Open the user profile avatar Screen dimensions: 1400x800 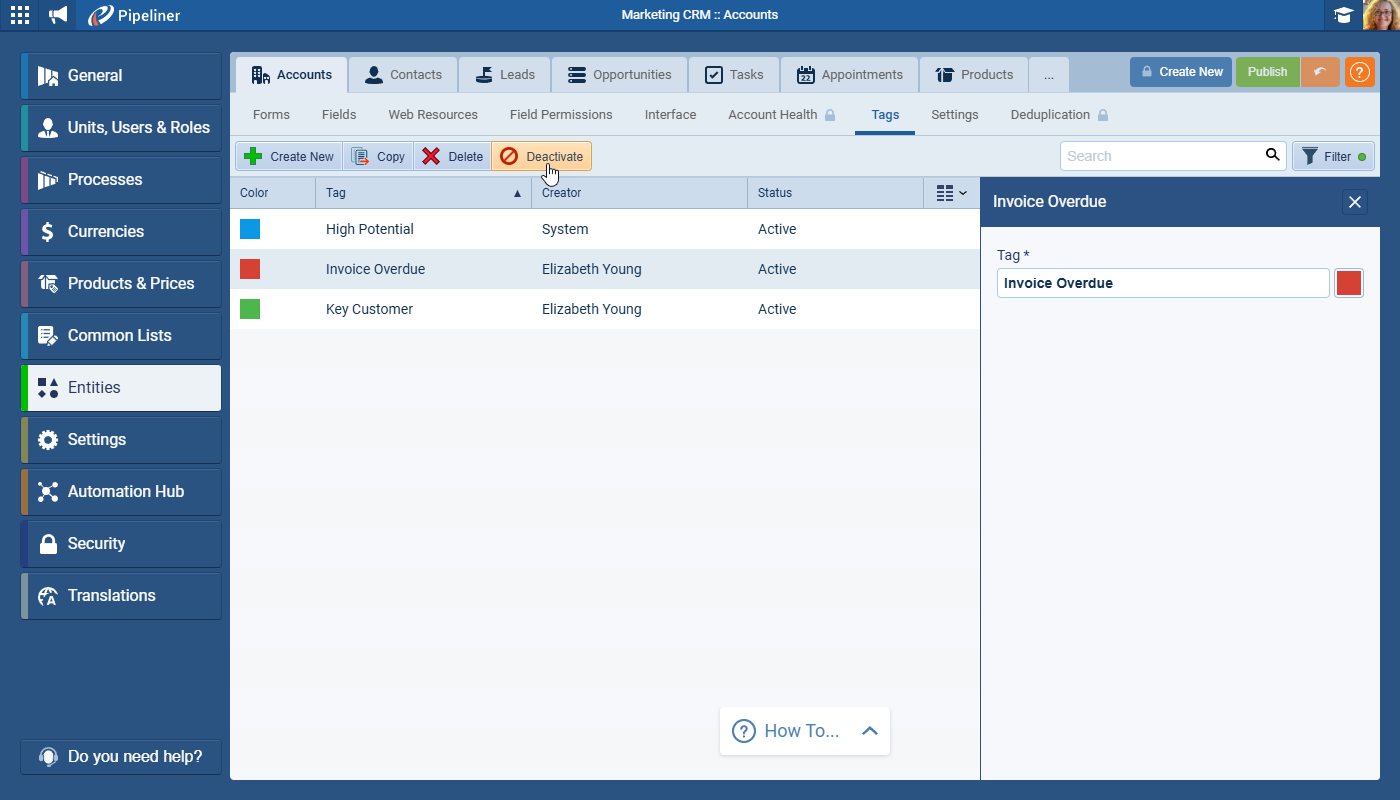[1381, 15]
